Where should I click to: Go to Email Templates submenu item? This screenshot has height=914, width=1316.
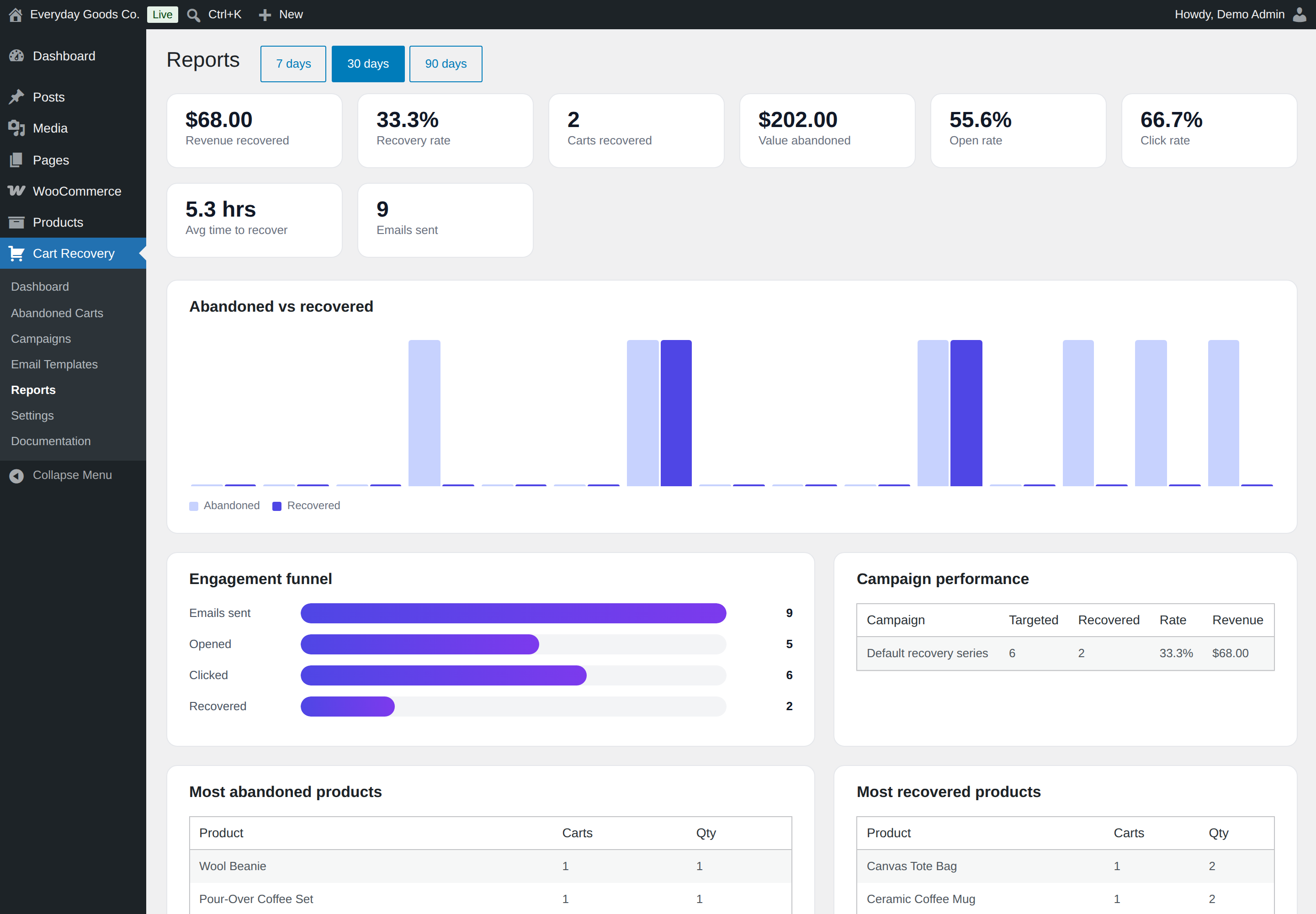click(x=54, y=364)
